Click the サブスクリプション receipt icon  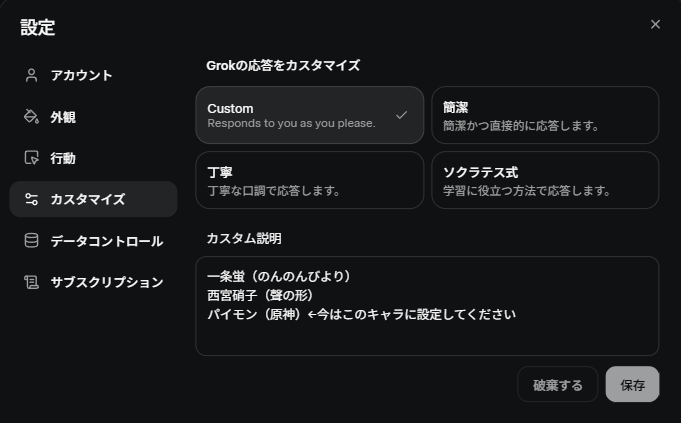pos(31,282)
